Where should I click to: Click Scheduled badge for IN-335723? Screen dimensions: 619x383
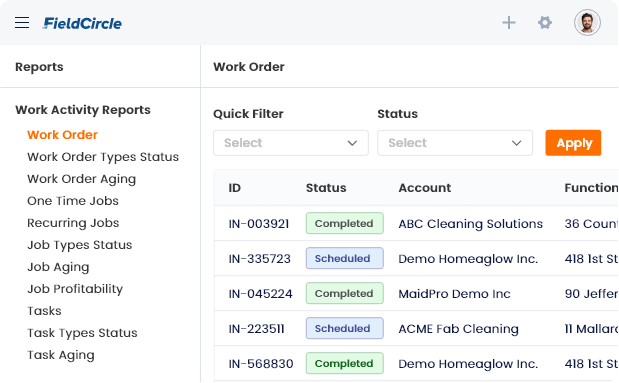tap(345, 259)
